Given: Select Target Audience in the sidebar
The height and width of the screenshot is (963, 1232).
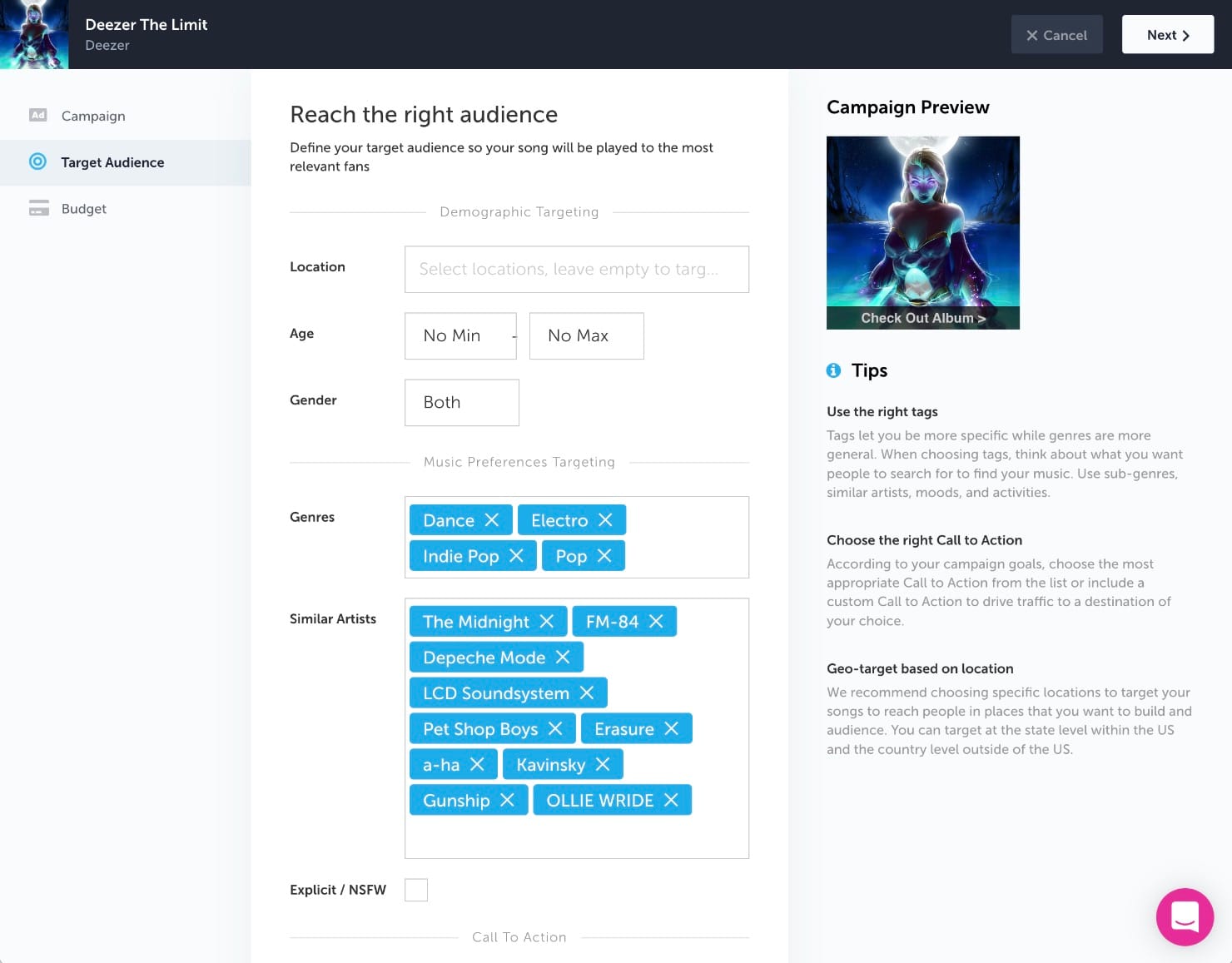Looking at the screenshot, I should tap(112, 162).
